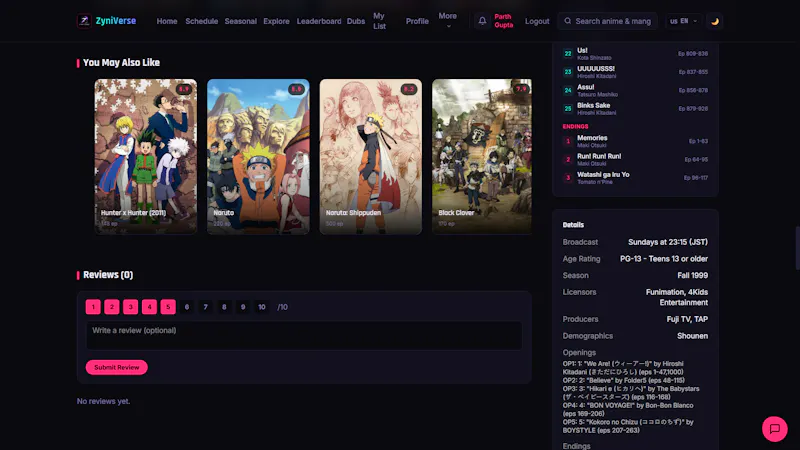Image resolution: width=800 pixels, height=450 pixels.
Task: Select opening 24 Assu!
Action: 635,90
